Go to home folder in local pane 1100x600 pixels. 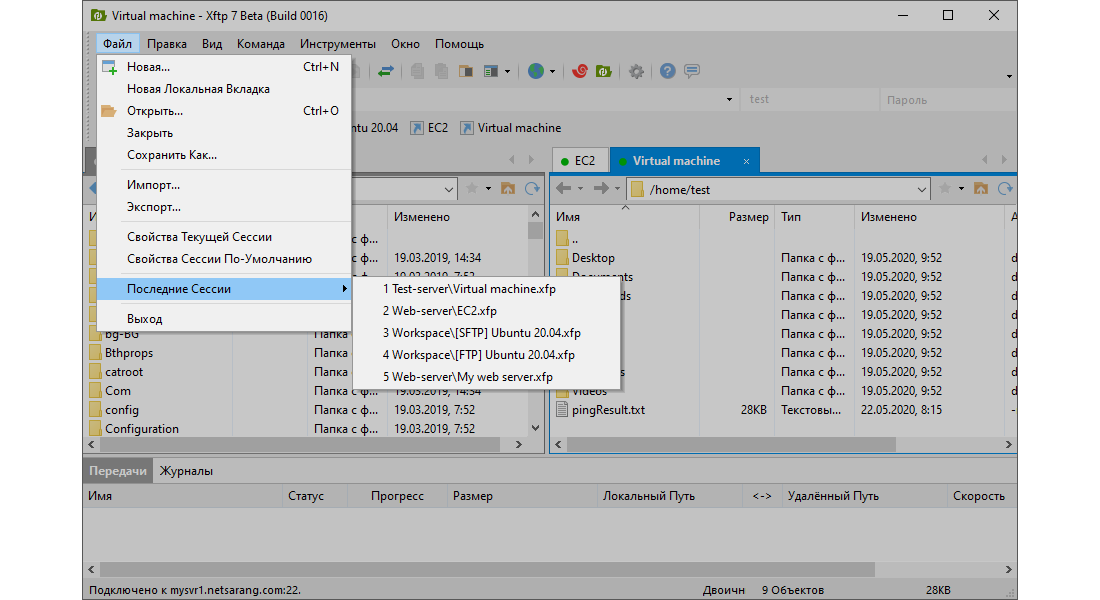point(508,188)
